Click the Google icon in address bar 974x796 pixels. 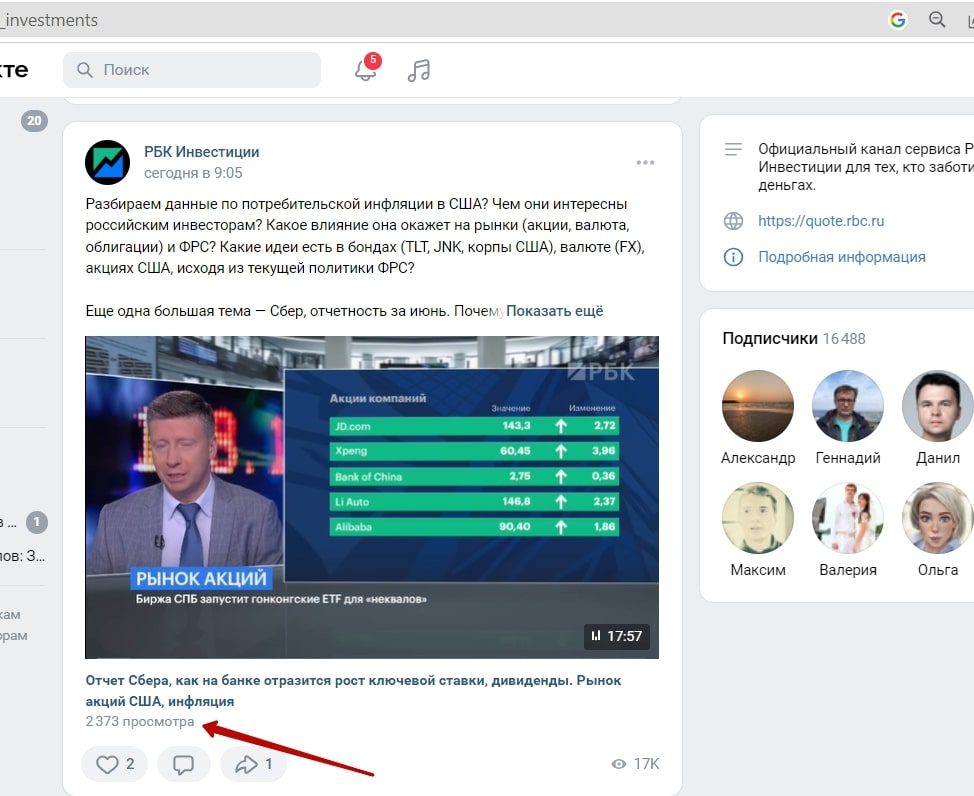pyautogui.click(x=898, y=20)
